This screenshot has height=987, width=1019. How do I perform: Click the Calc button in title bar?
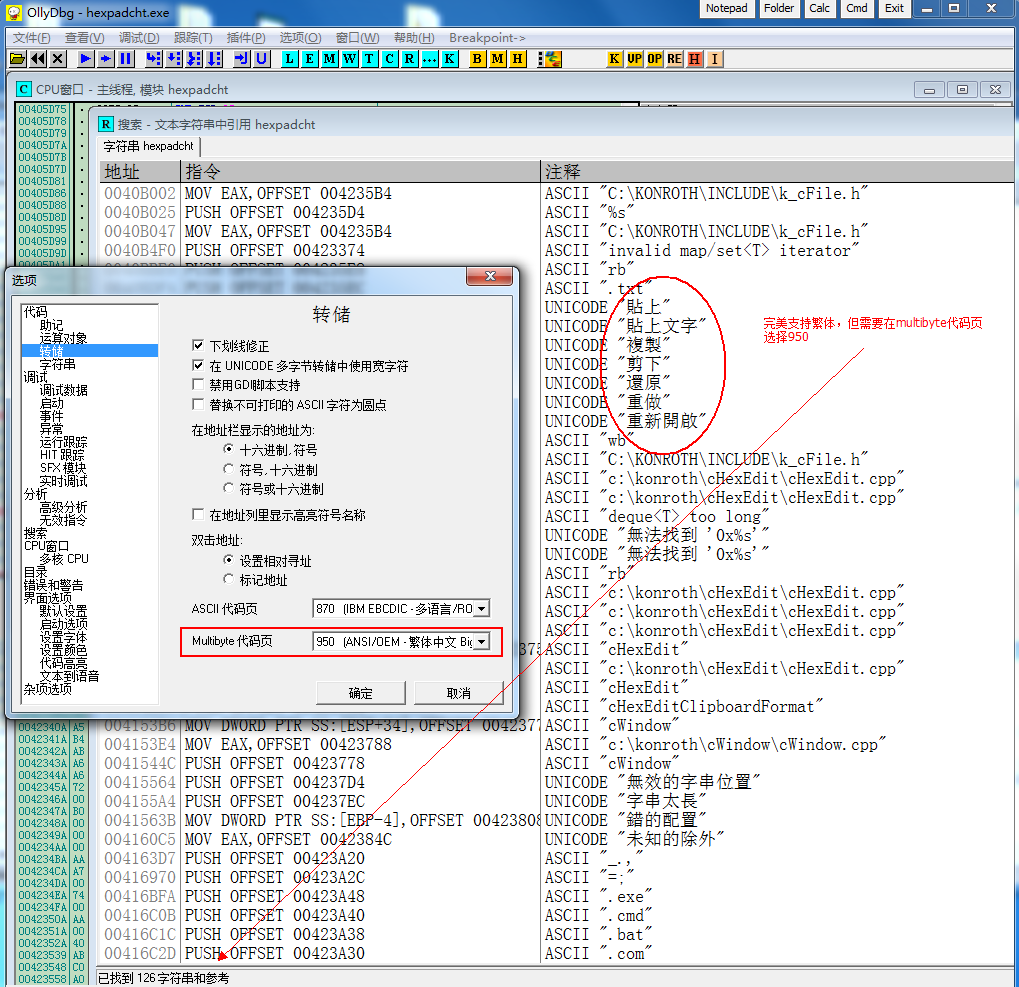click(819, 8)
